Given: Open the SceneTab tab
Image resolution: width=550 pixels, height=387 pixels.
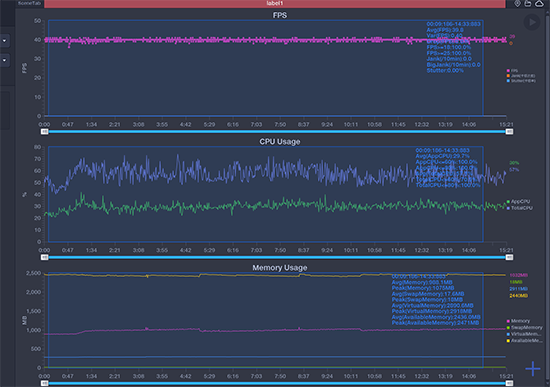Looking at the screenshot, I should click(x=29, y=4).
